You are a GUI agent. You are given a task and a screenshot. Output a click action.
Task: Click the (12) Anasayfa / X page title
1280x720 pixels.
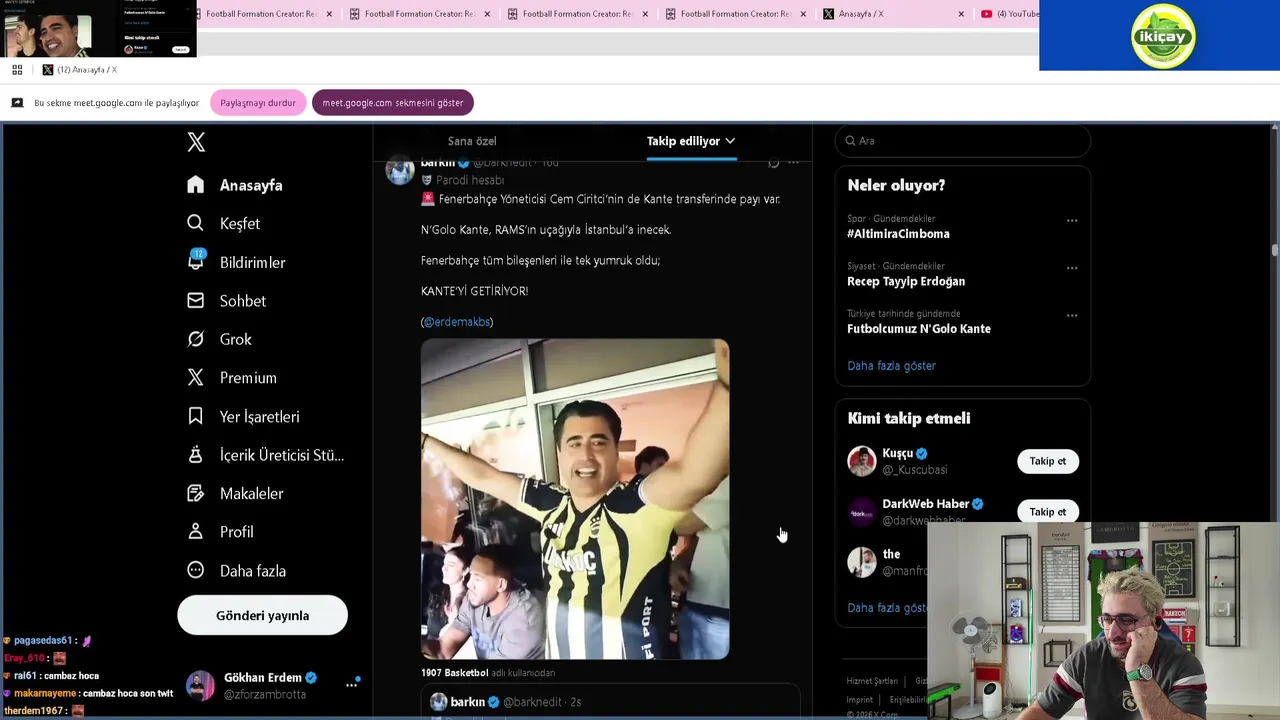(87, 70)
